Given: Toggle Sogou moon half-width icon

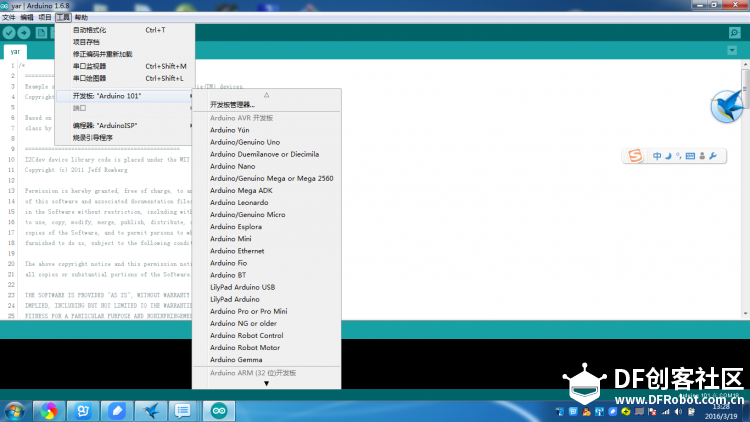Looking at the screenshot, I should pyautogui.click(x=668, y=156).
